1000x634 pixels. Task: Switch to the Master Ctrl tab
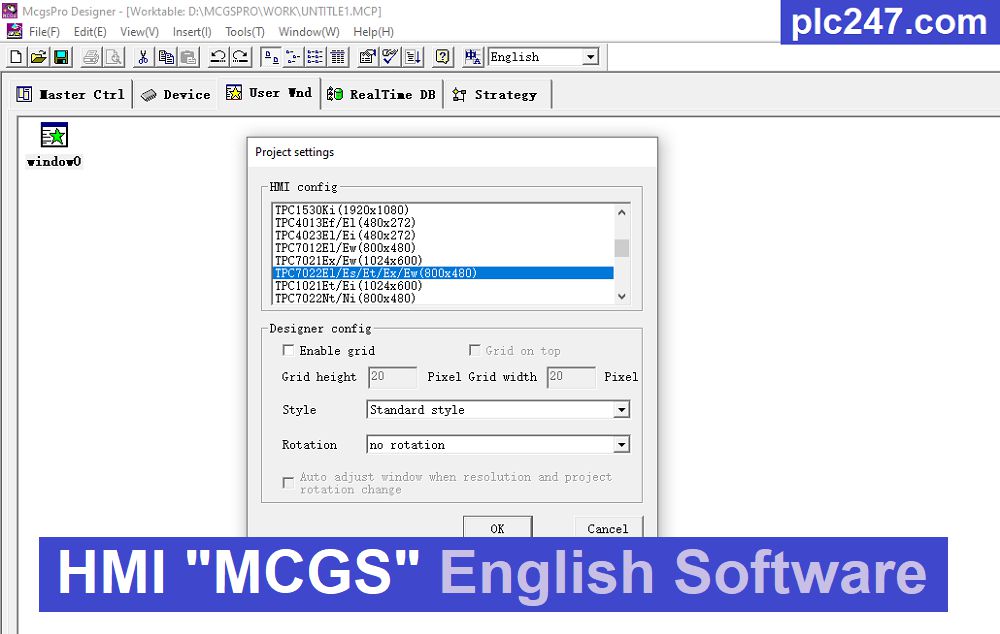pyautogui.click(x=71, y=94)
